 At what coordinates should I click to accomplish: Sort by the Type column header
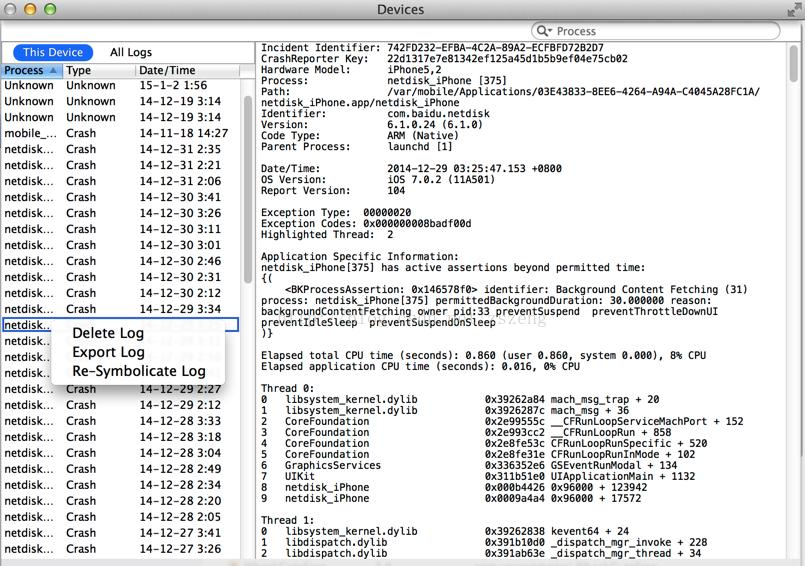click(99, 70)
